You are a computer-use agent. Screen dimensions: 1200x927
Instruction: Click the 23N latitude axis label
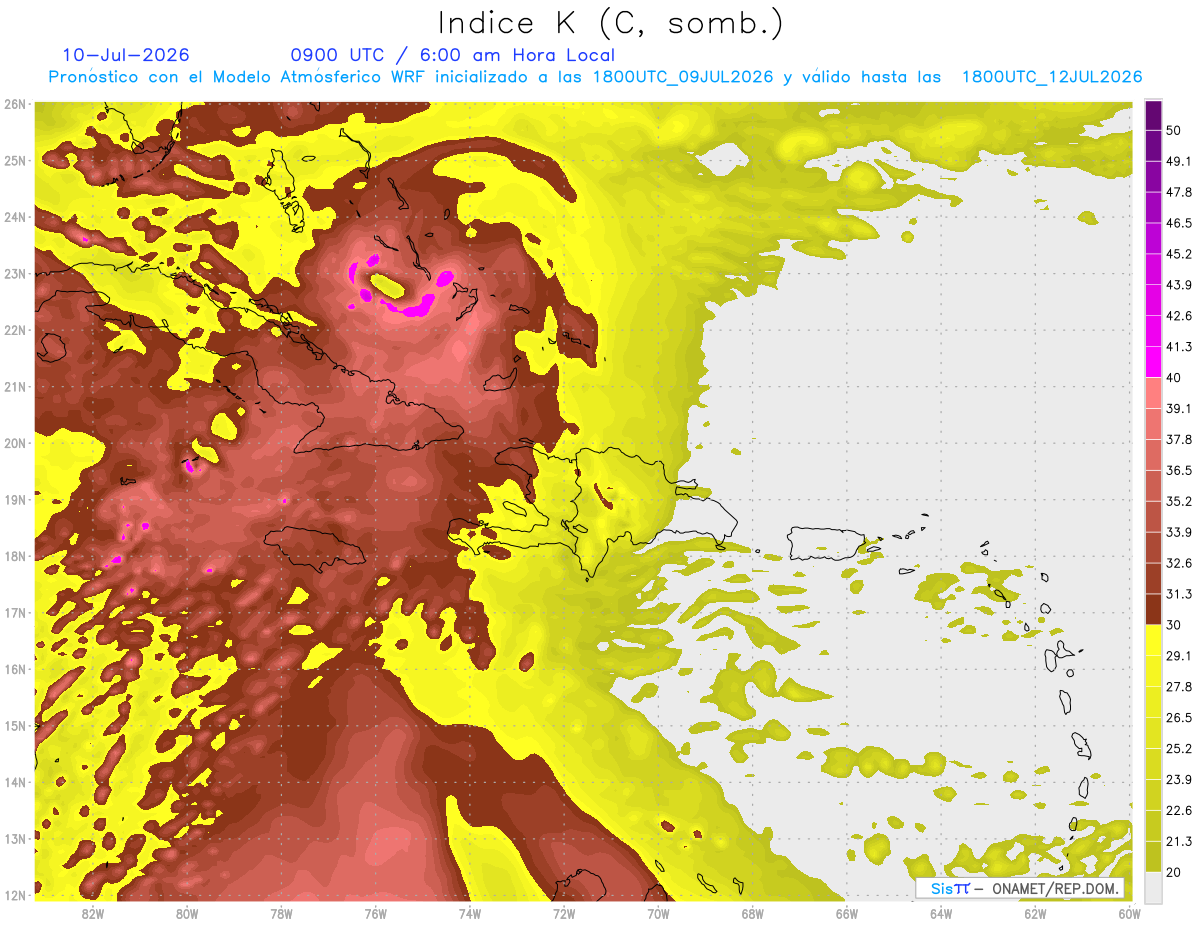coord(14,273)
